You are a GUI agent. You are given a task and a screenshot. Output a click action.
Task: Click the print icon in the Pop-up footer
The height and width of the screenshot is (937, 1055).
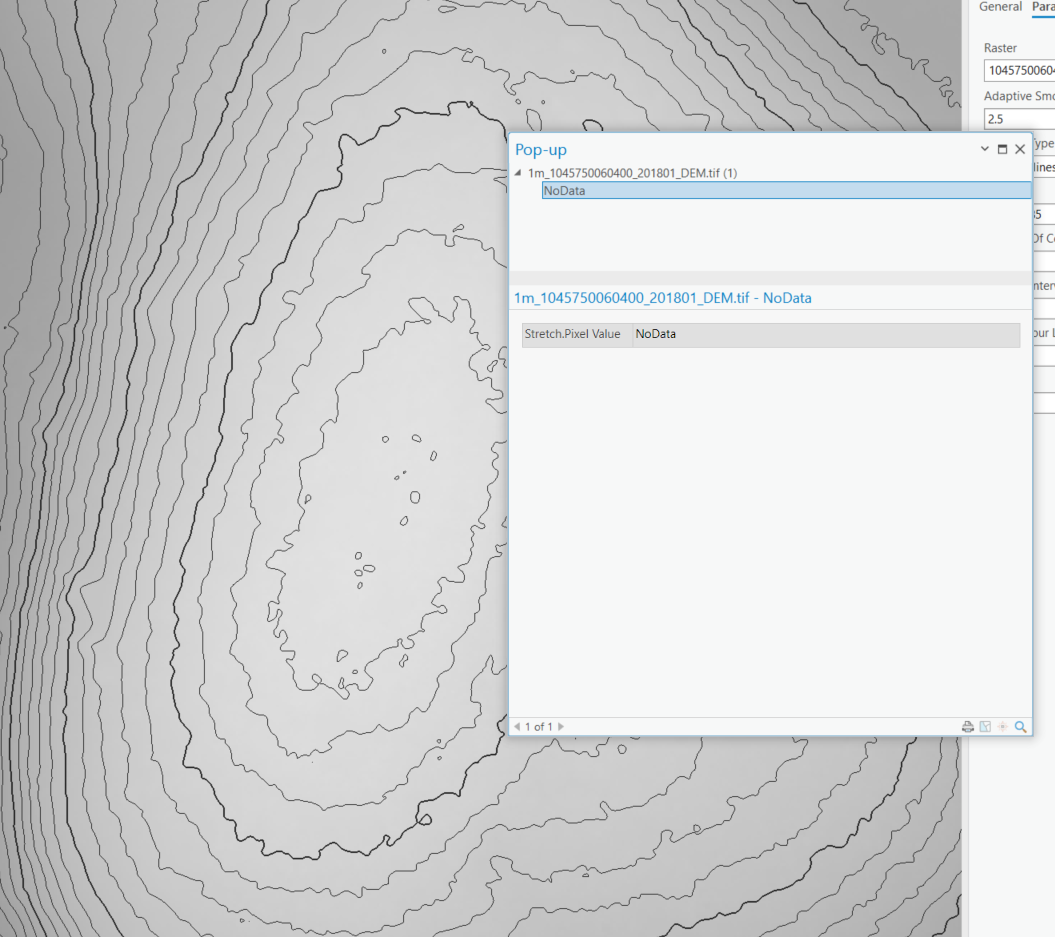coord(968,726)
